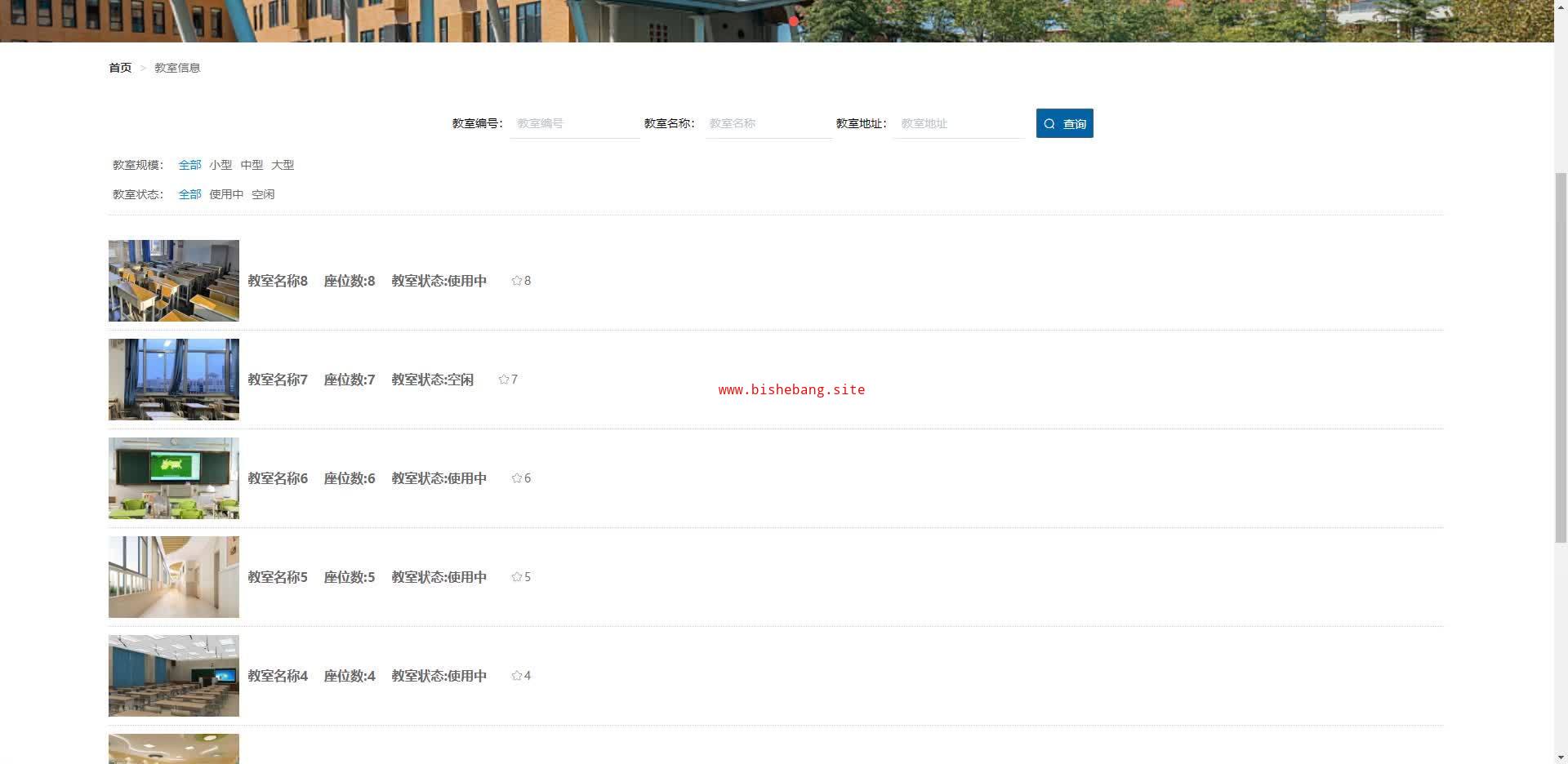Click the star icon for 教室名称8
Image resolution: width=1568 pixels, height=764 pixels.
tap(516, 281)
